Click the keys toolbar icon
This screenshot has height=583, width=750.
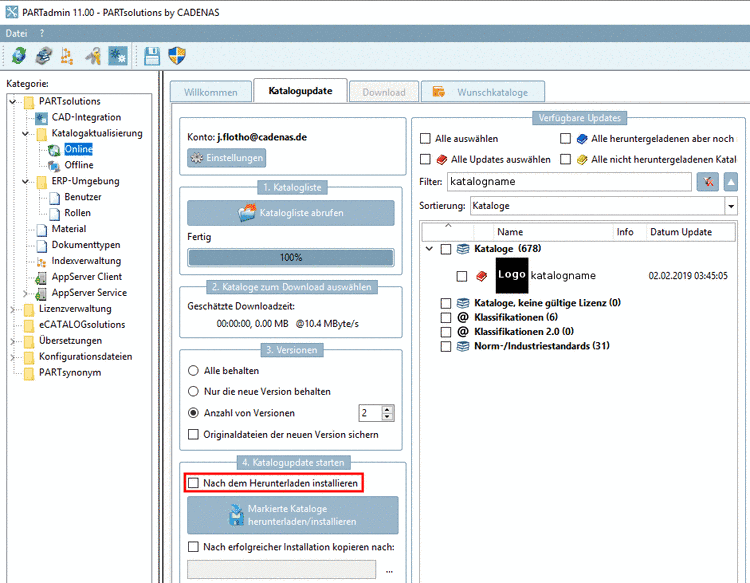[93, 56]
